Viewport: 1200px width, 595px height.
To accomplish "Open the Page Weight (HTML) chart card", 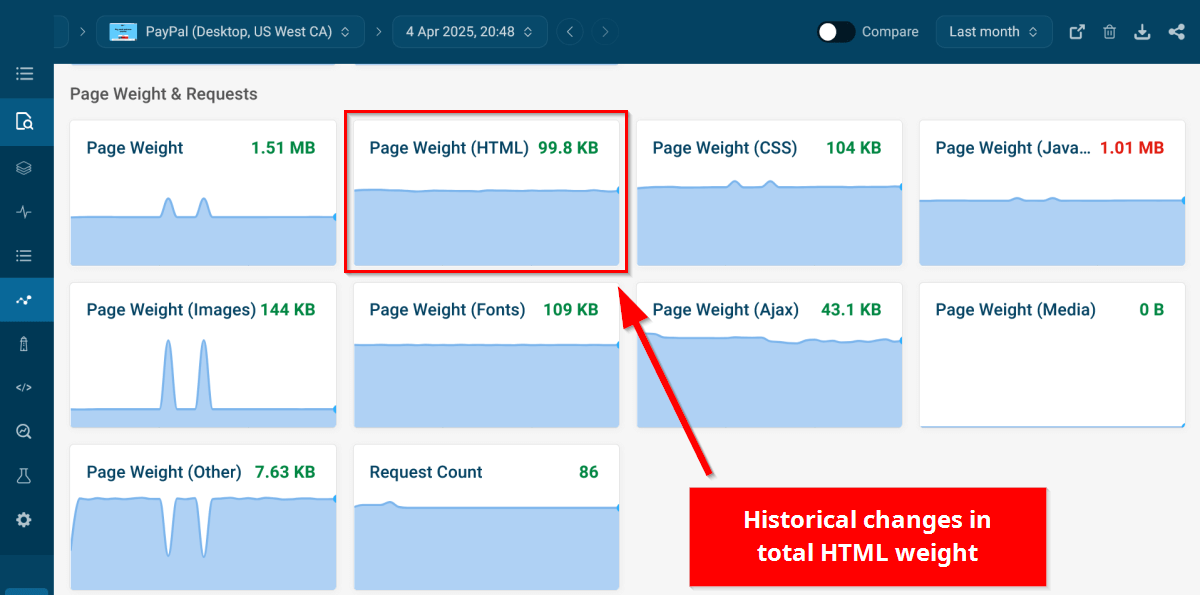I will coord(486,193).
